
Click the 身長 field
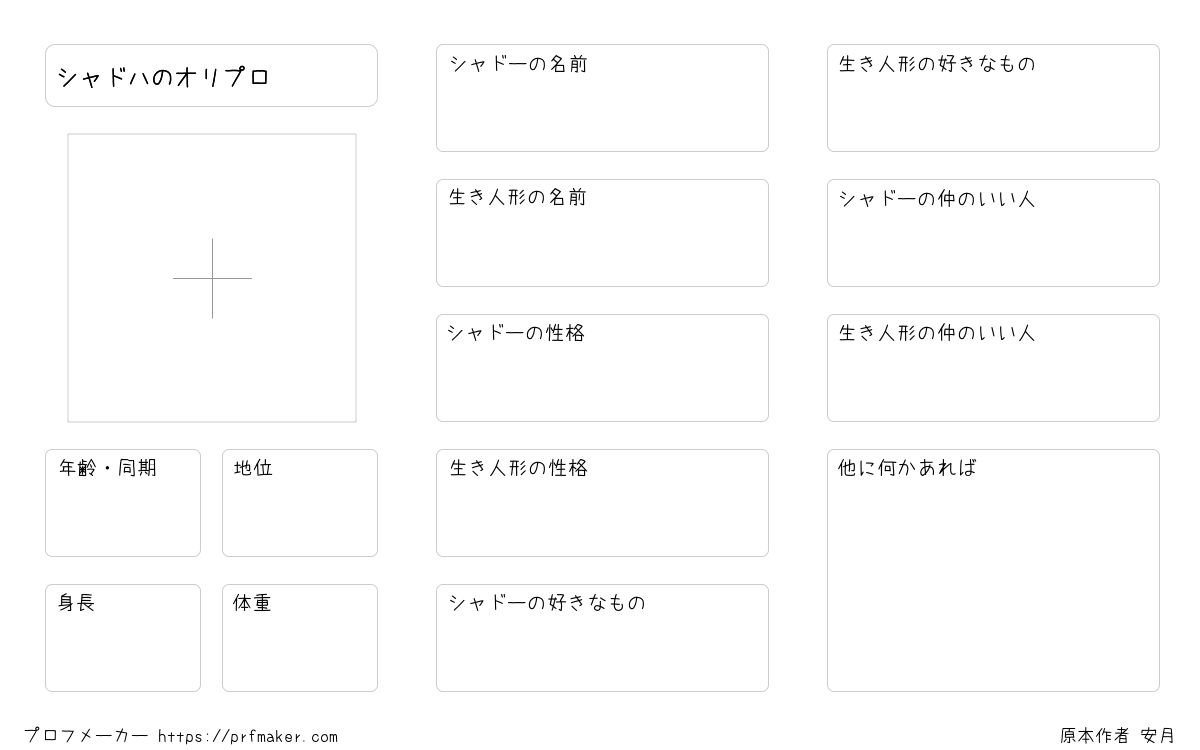click(123, 638)
